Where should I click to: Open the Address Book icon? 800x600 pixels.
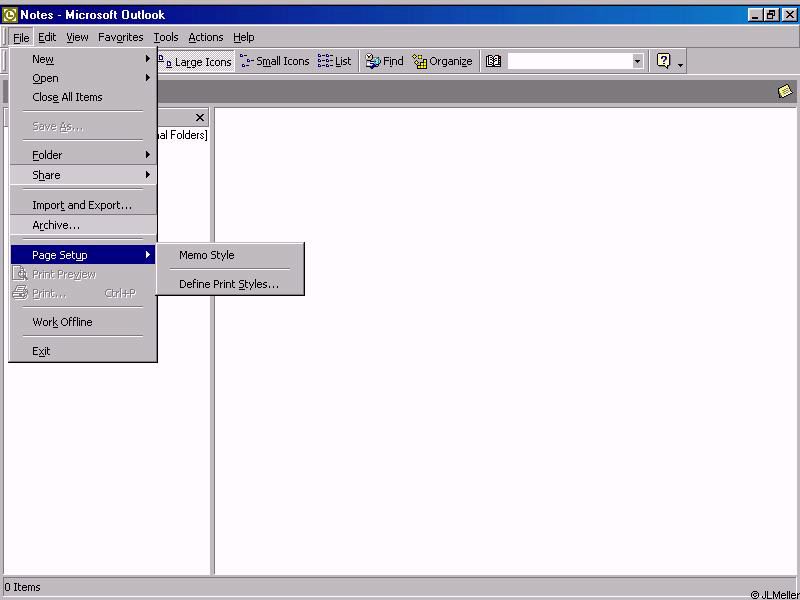[x=493, y=62]
